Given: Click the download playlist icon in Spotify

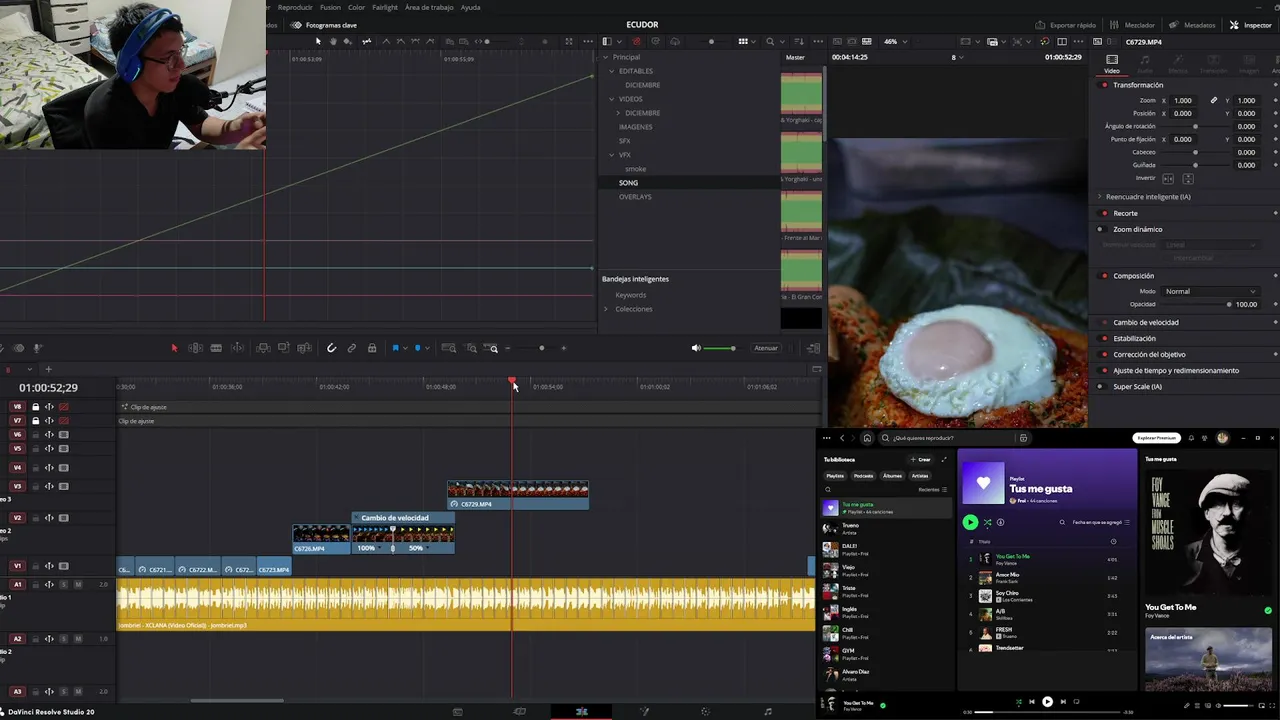Looking at the screenshot, I should pyautogui.click(x=1000, y=522).
